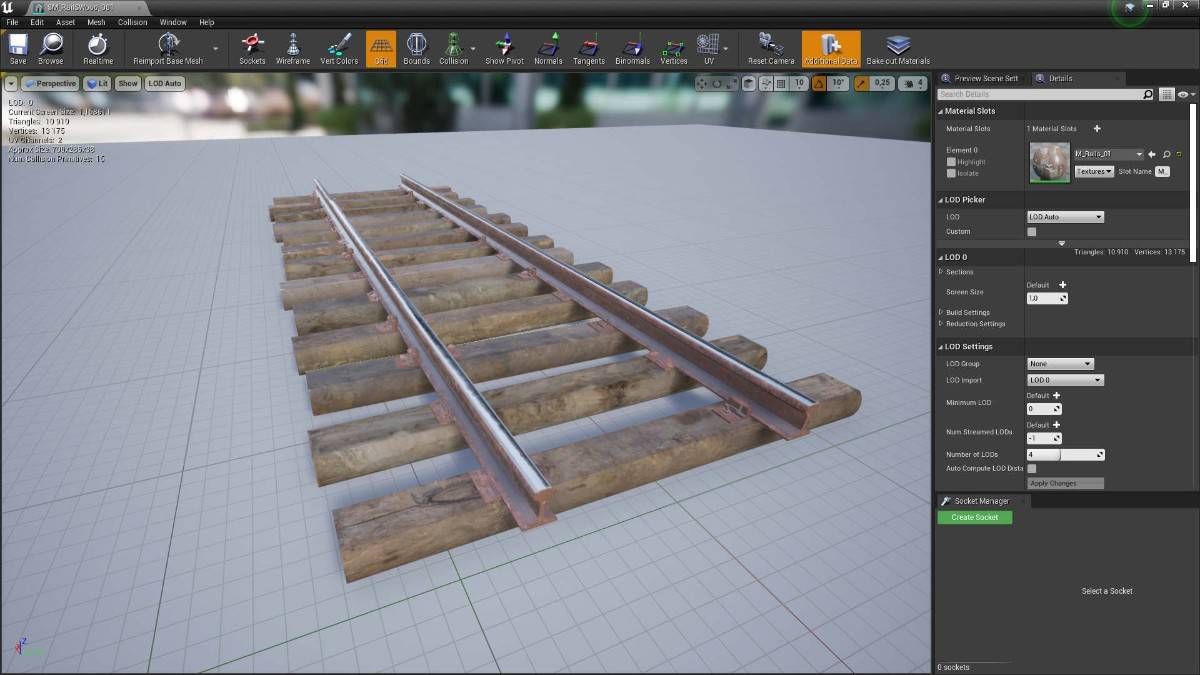Open M_Rails_01 material dropdown
Screen dimensions: 1200x675
(1108, 155)
